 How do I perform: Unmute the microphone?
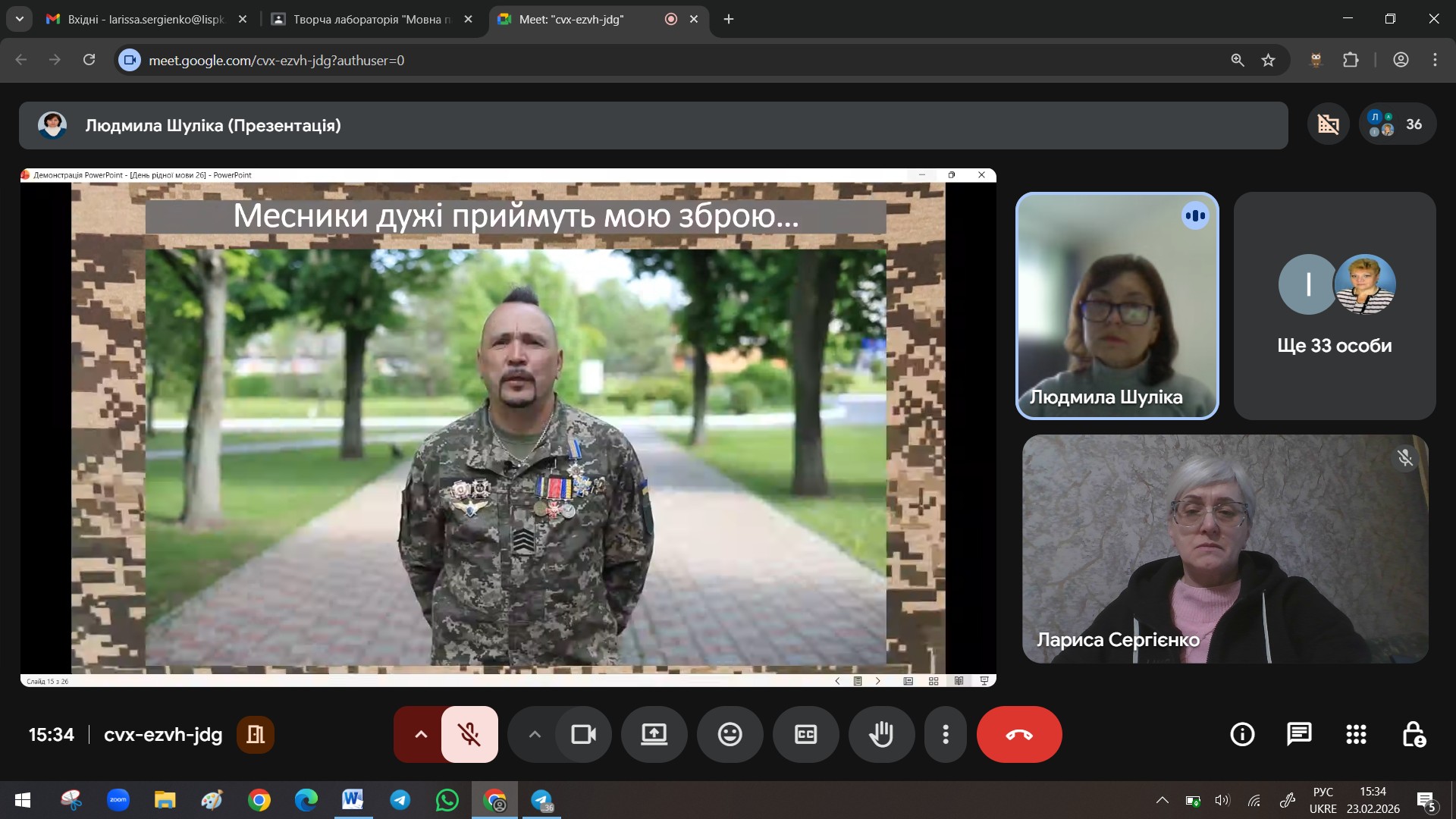pyautogui.click(x=469, y=734)
